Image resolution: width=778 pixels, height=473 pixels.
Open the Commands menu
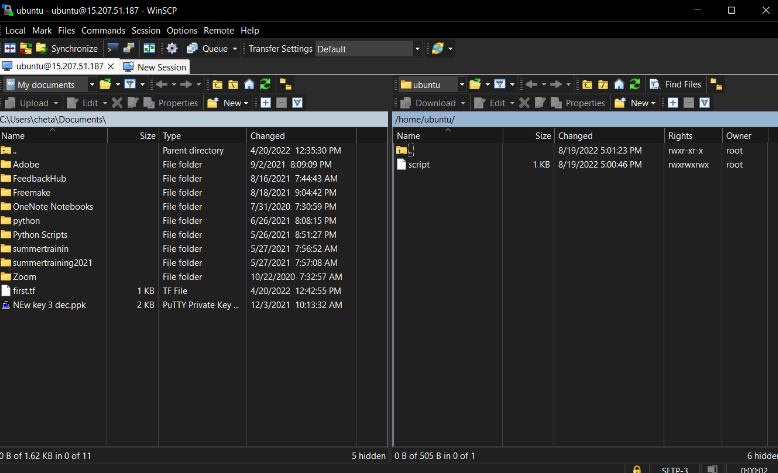tap(103, 31)
